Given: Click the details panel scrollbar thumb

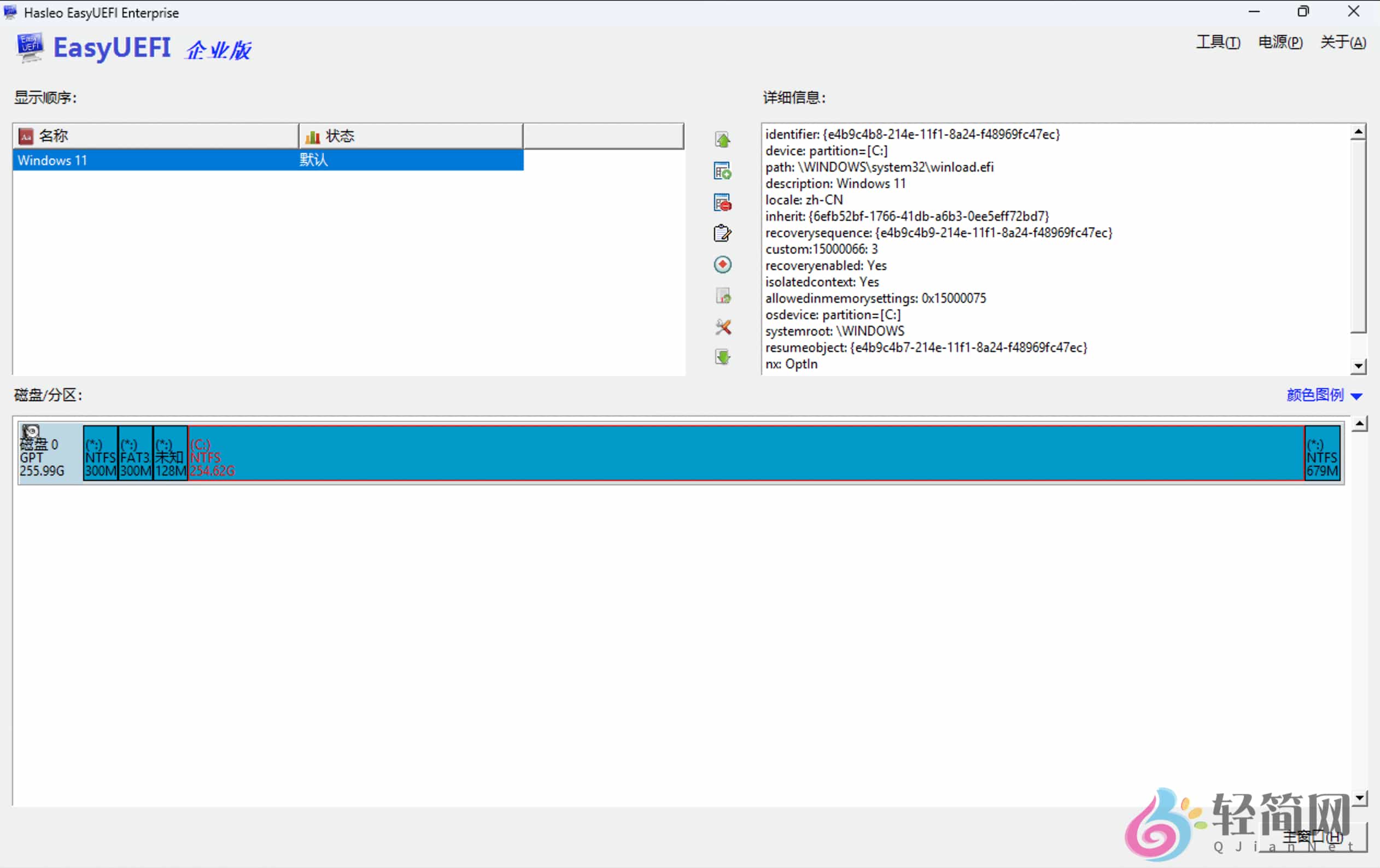Looking at the screenshot, I should point(1358,236).
